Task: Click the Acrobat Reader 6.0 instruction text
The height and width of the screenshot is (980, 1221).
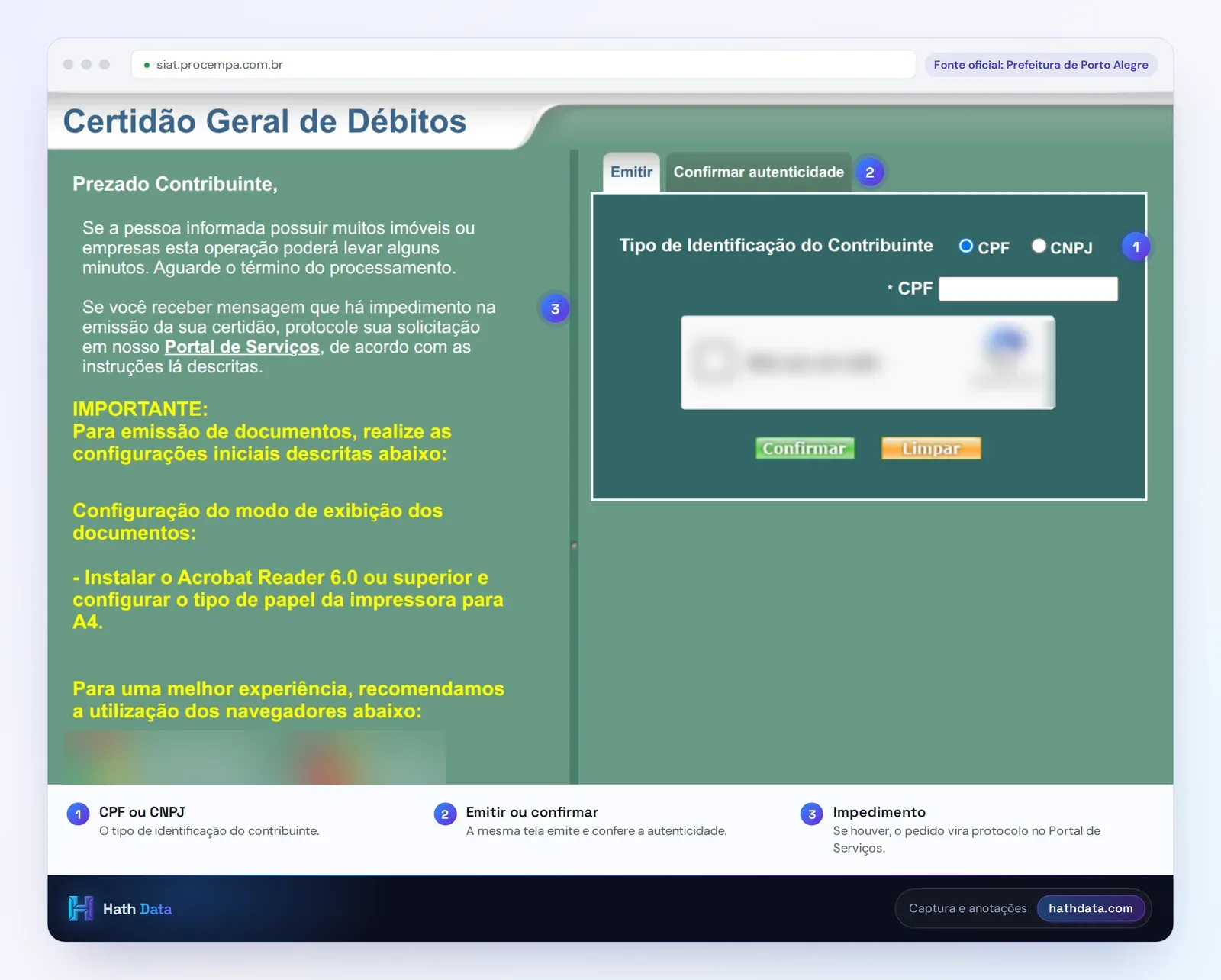Action: point(288,599)
